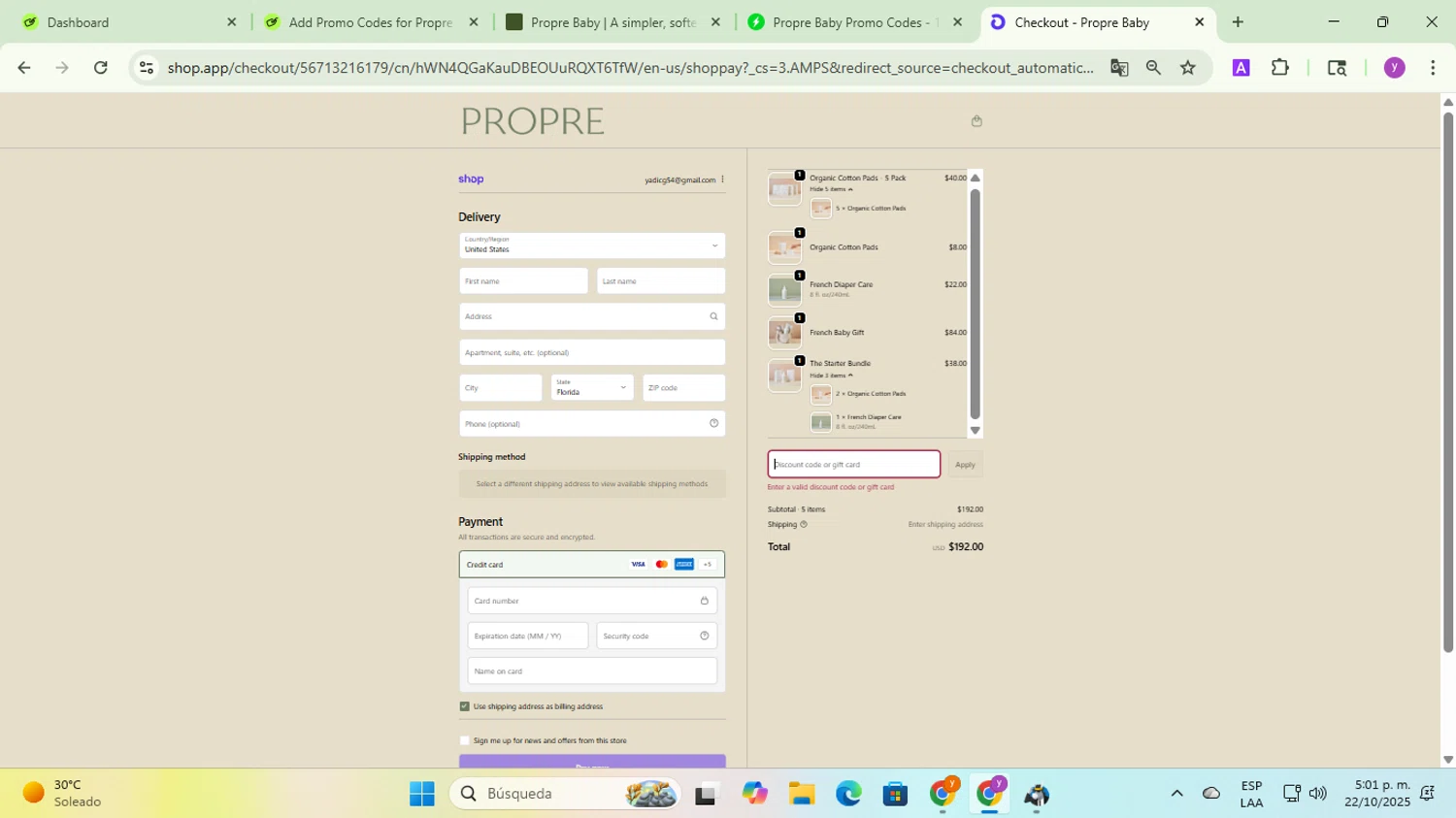The height and width of the screenshot is (818, 1456).
Task: Focus the Discount code or gift card field
Action: pos(854,465)
